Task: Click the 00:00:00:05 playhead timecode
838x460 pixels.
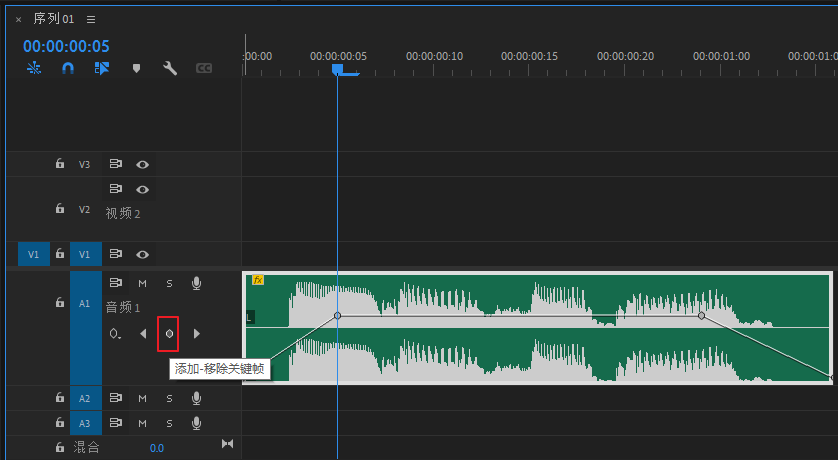Action: point(66,46)
